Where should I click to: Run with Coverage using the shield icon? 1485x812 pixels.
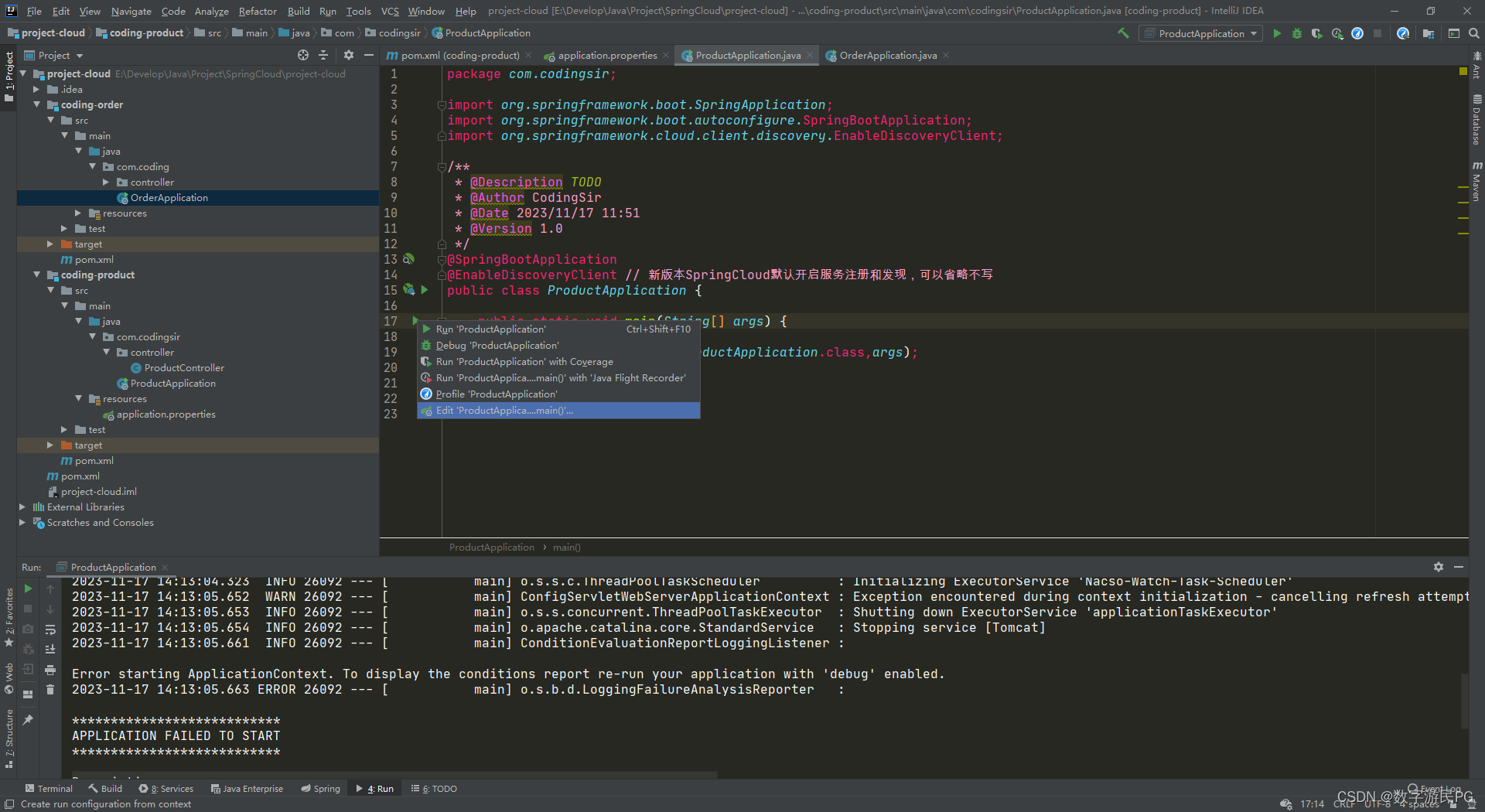pos(1317,33)
